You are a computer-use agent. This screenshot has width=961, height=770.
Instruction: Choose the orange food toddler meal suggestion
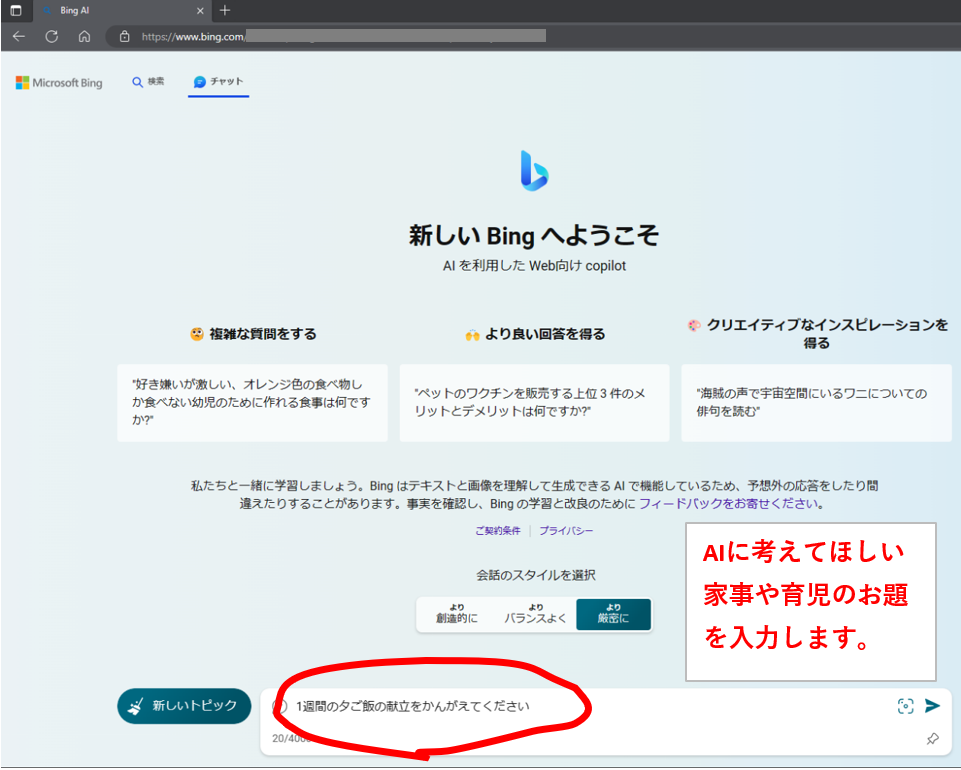pos(253,403)
